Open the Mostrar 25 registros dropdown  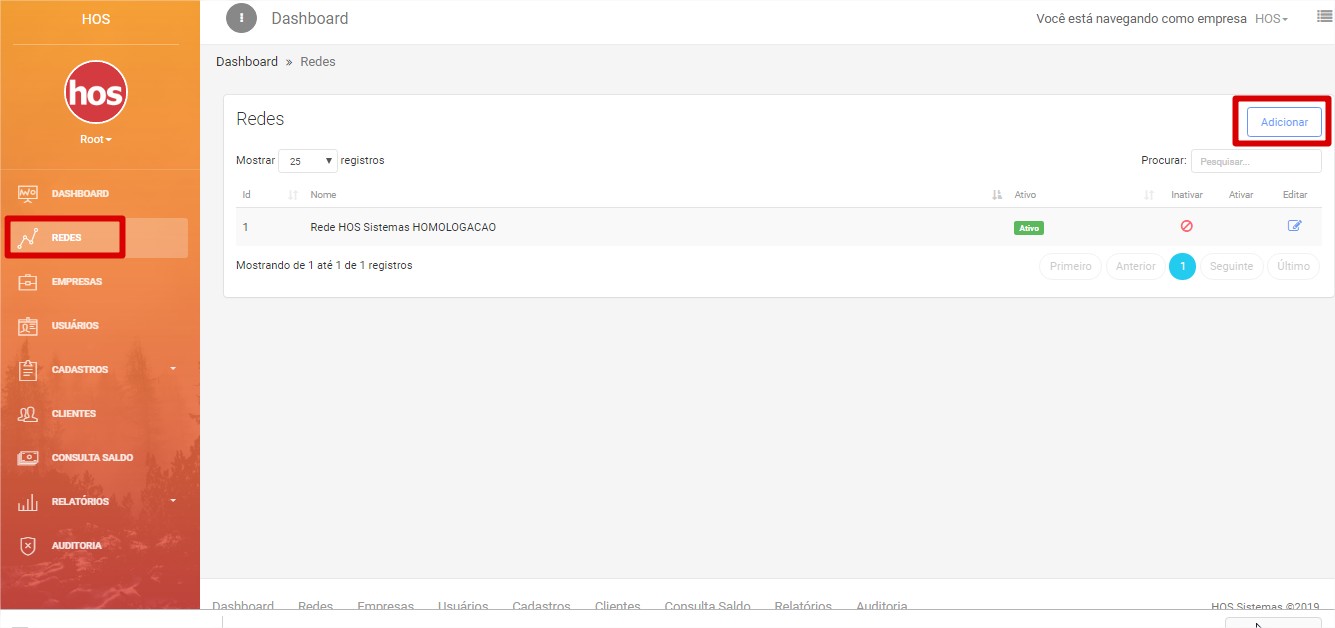click(x=308, y=161)
